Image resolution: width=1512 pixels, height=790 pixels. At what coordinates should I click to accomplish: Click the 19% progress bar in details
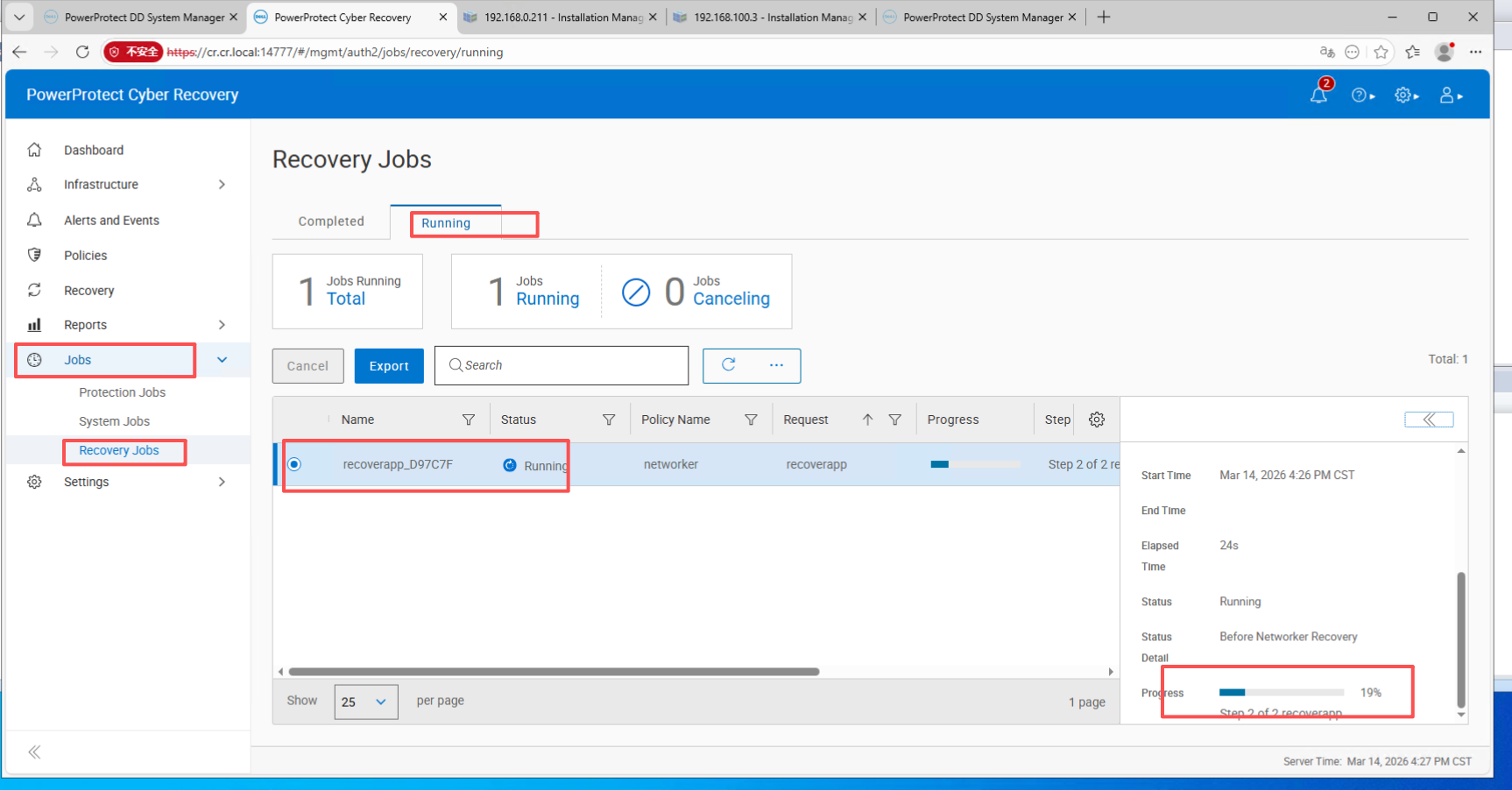[1282, 692]
